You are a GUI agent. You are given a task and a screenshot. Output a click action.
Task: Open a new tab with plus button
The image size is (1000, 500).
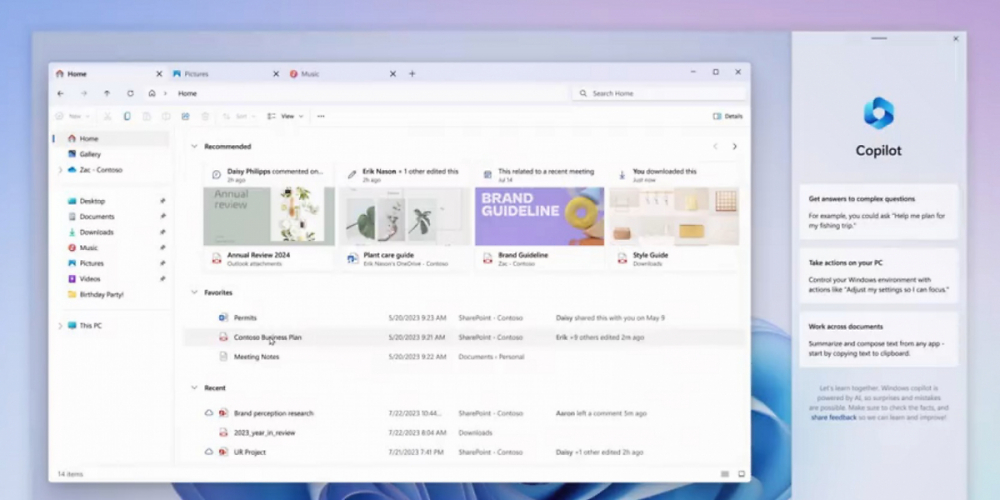click(x=412, y=74)
